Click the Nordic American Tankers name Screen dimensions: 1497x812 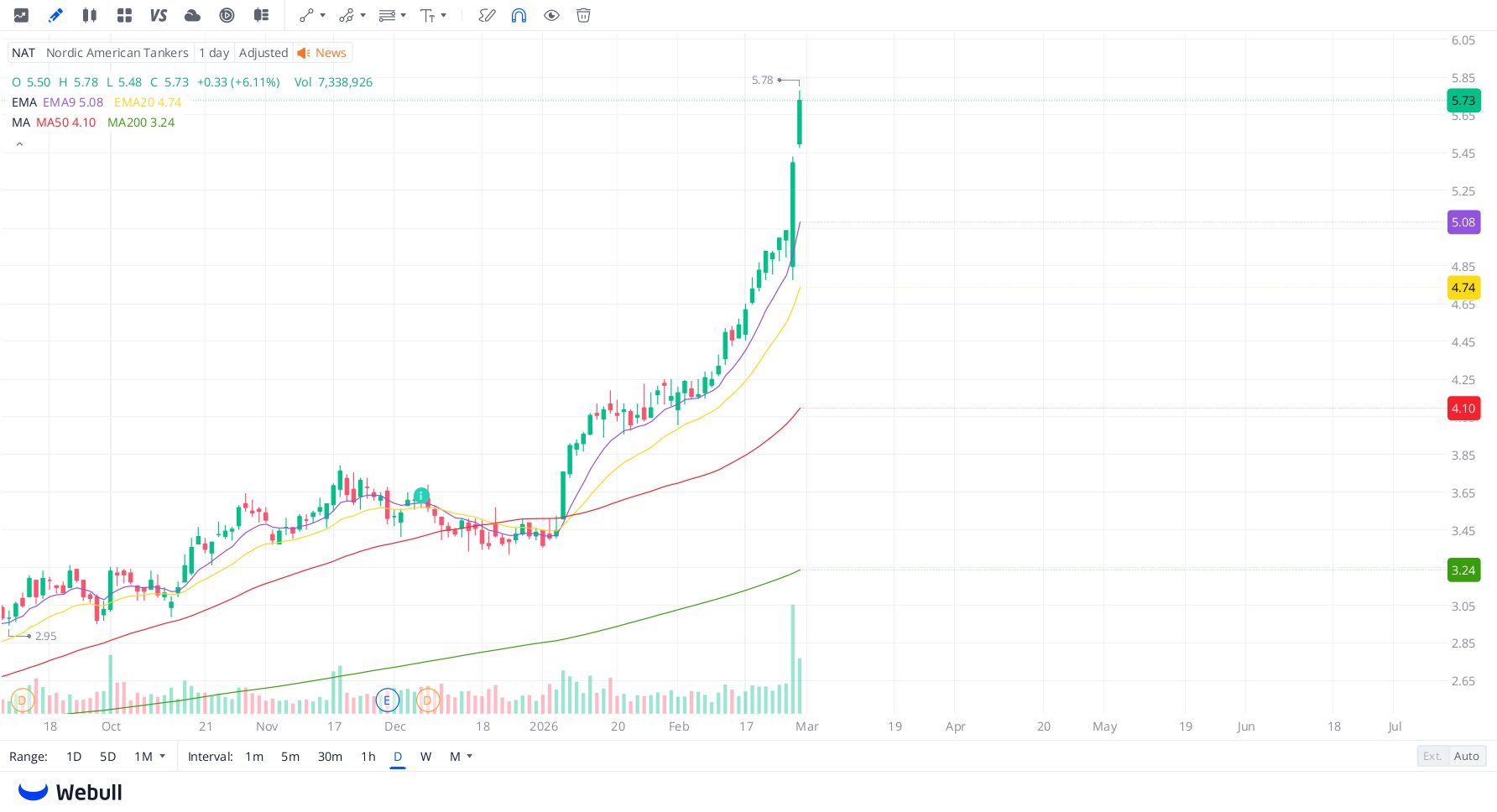pos(117,53)
